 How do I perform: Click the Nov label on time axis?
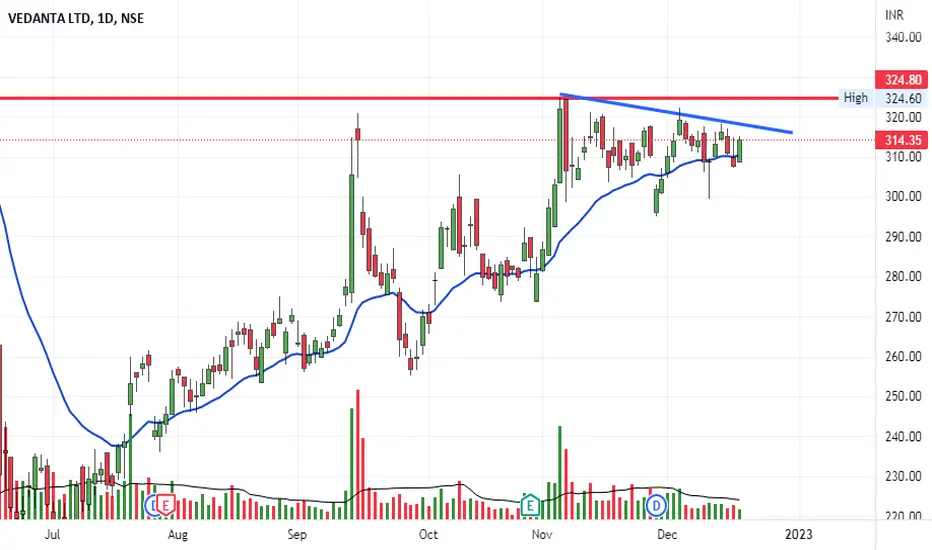click(541, 535)
